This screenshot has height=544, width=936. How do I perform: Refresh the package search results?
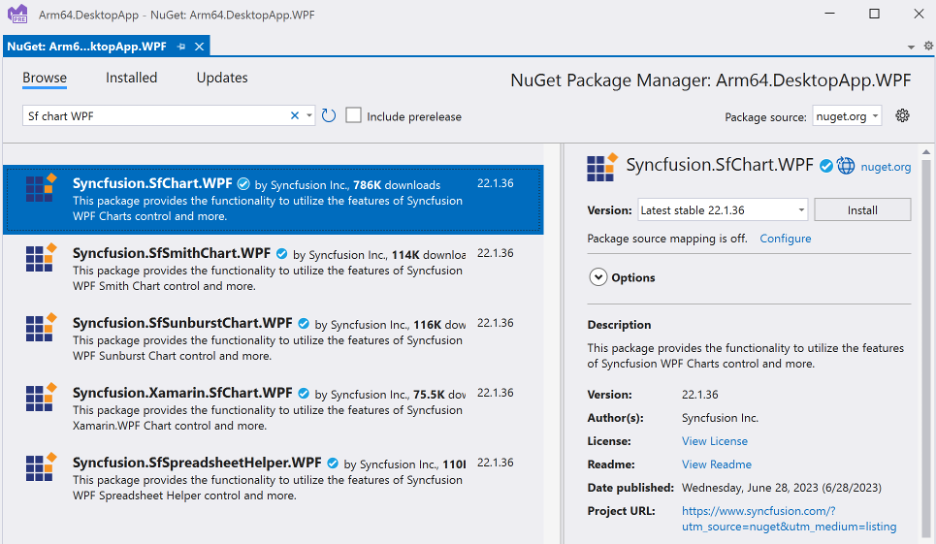click(329, 115)
